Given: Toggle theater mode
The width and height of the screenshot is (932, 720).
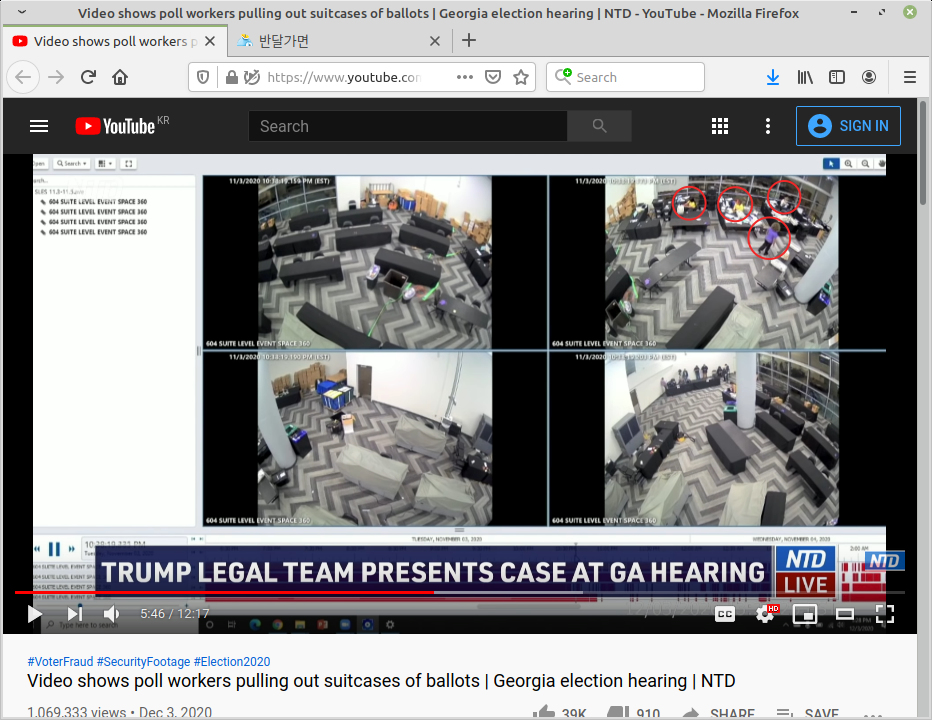Looking at the screenshot, I should point(845,614).
